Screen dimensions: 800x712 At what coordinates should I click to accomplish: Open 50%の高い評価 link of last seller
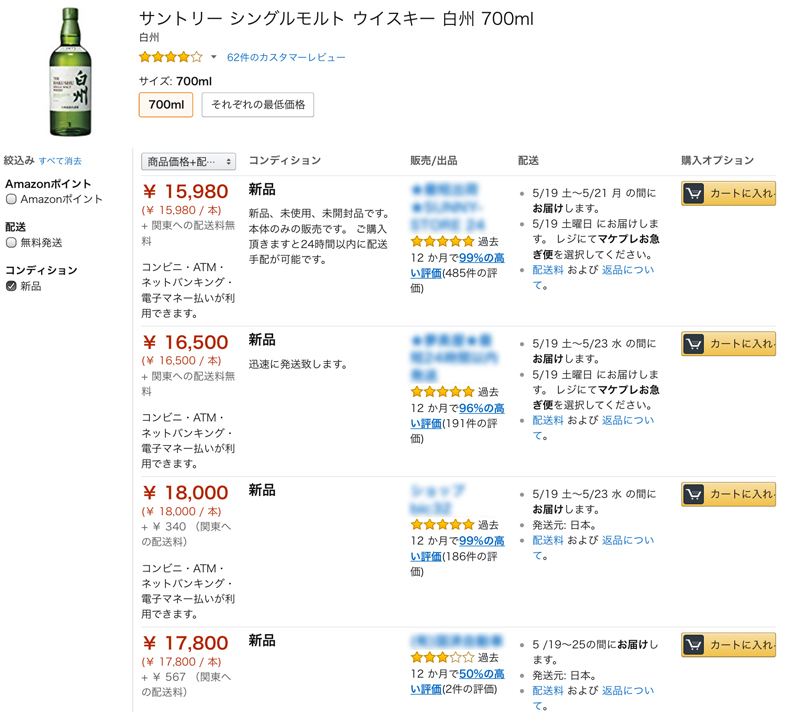[x=481, y=674]
